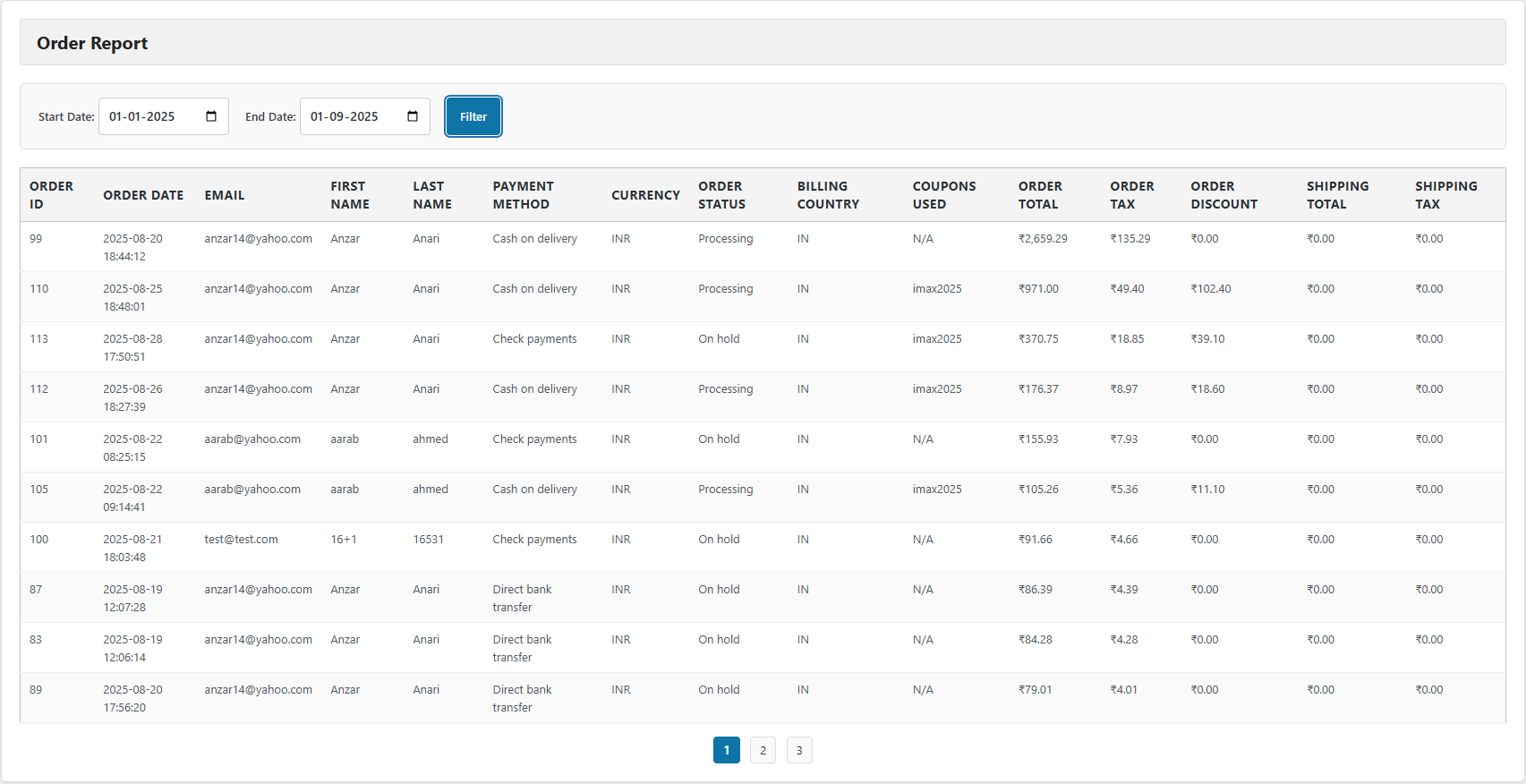Select order ID 87 cell

pyautogui.click(x=36, y=590)
